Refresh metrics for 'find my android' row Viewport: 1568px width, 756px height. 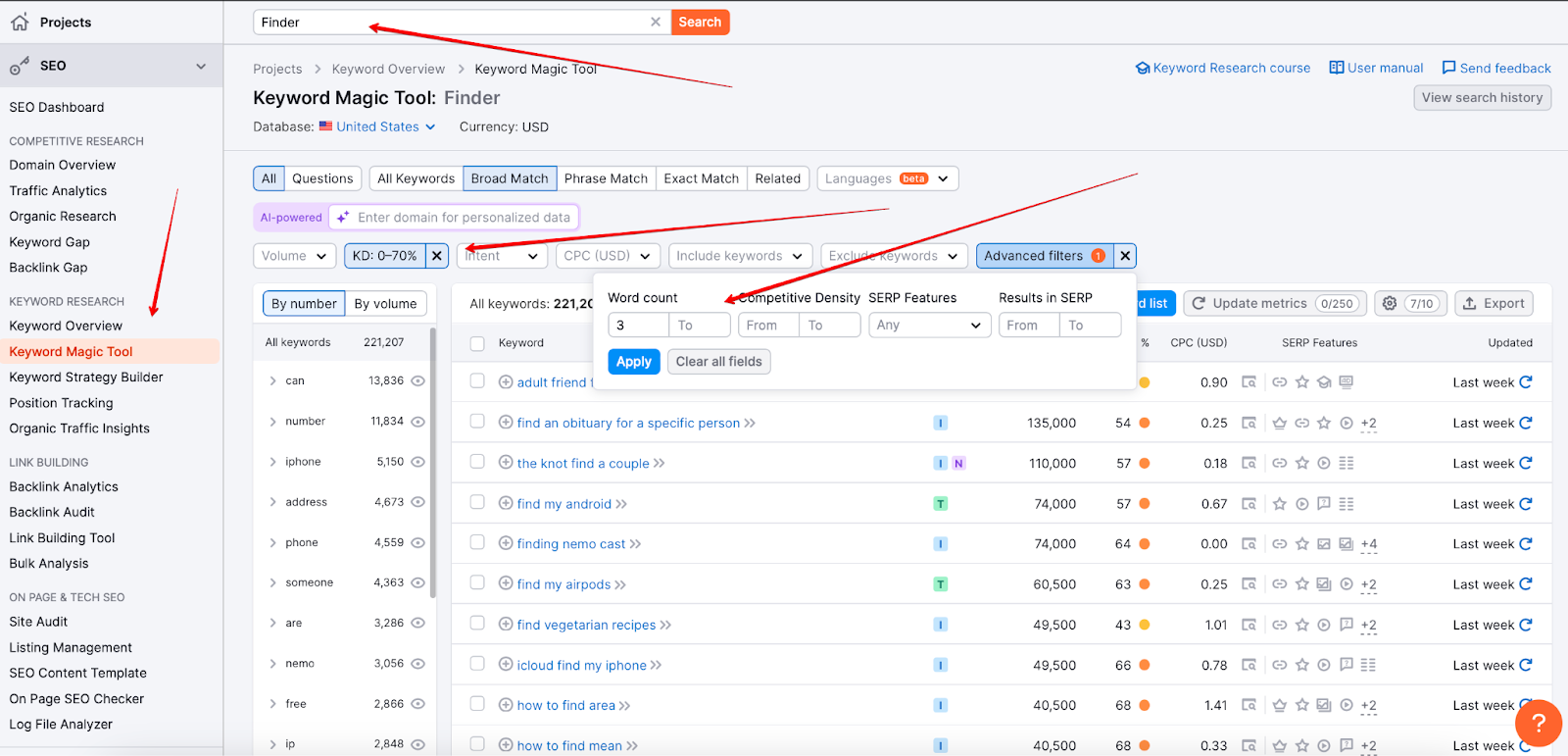click(1526, 504)
